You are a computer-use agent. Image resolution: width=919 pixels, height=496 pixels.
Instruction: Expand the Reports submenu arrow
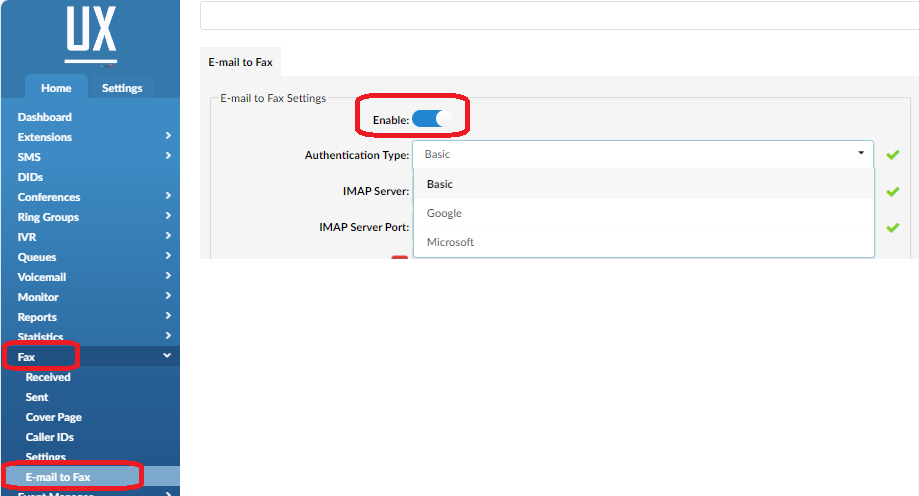168,315
